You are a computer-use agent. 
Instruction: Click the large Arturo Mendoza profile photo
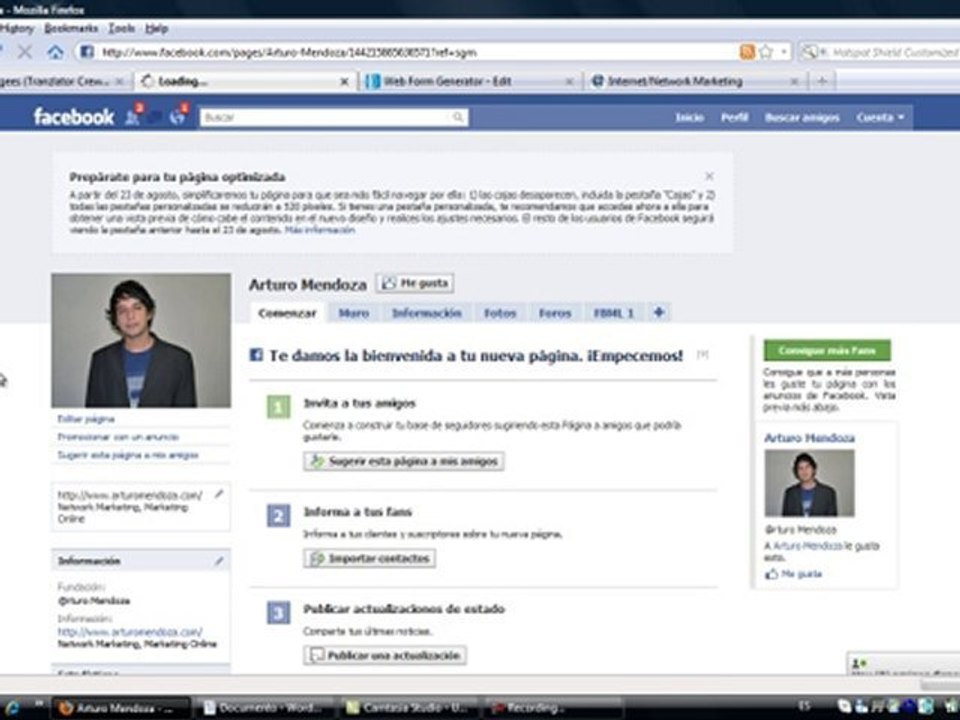141,340
